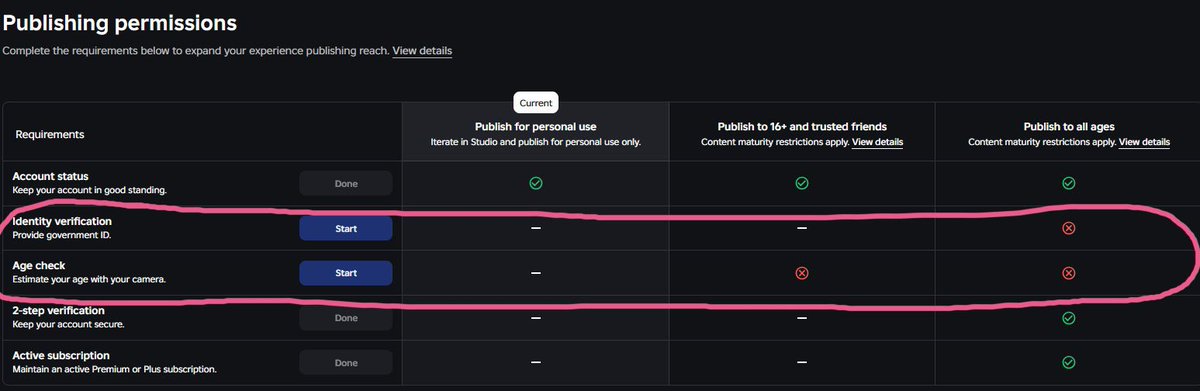Click Age check dash under personal use column

(x=535, y=272)
